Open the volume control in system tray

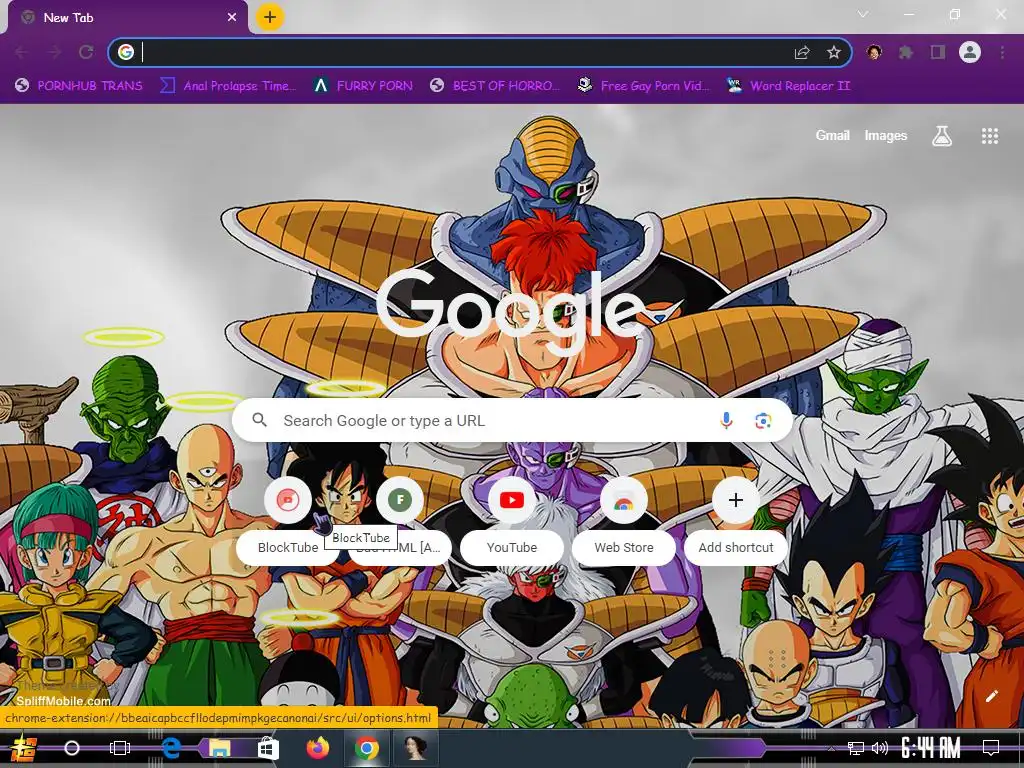coord(880,748)
